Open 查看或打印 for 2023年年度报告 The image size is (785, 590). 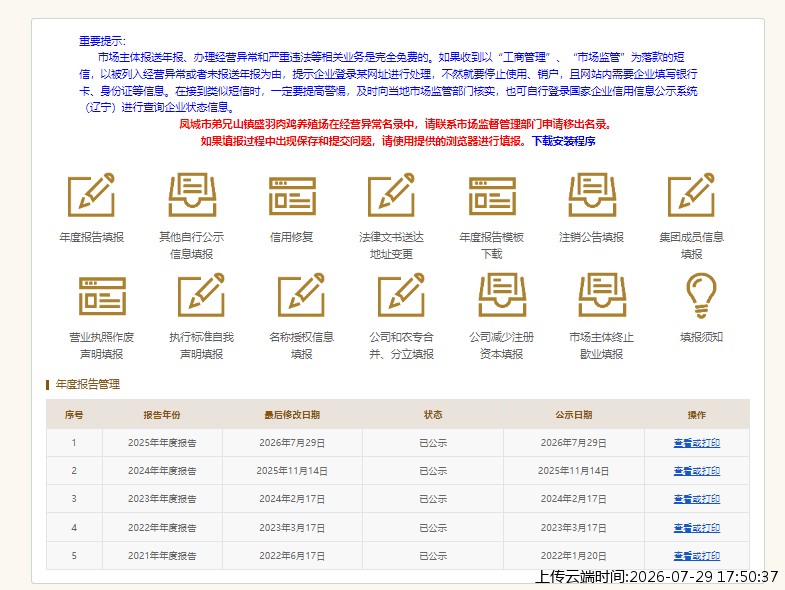click(x=696, y=499)
